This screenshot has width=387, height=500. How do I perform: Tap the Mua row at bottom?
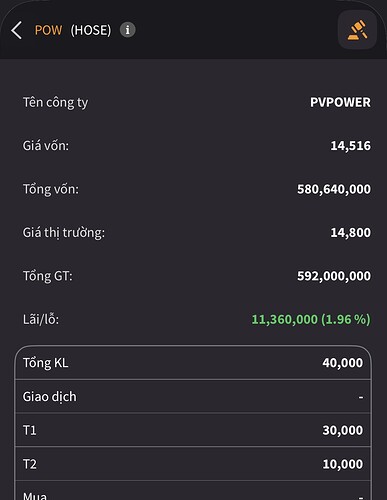pos(193,492)
